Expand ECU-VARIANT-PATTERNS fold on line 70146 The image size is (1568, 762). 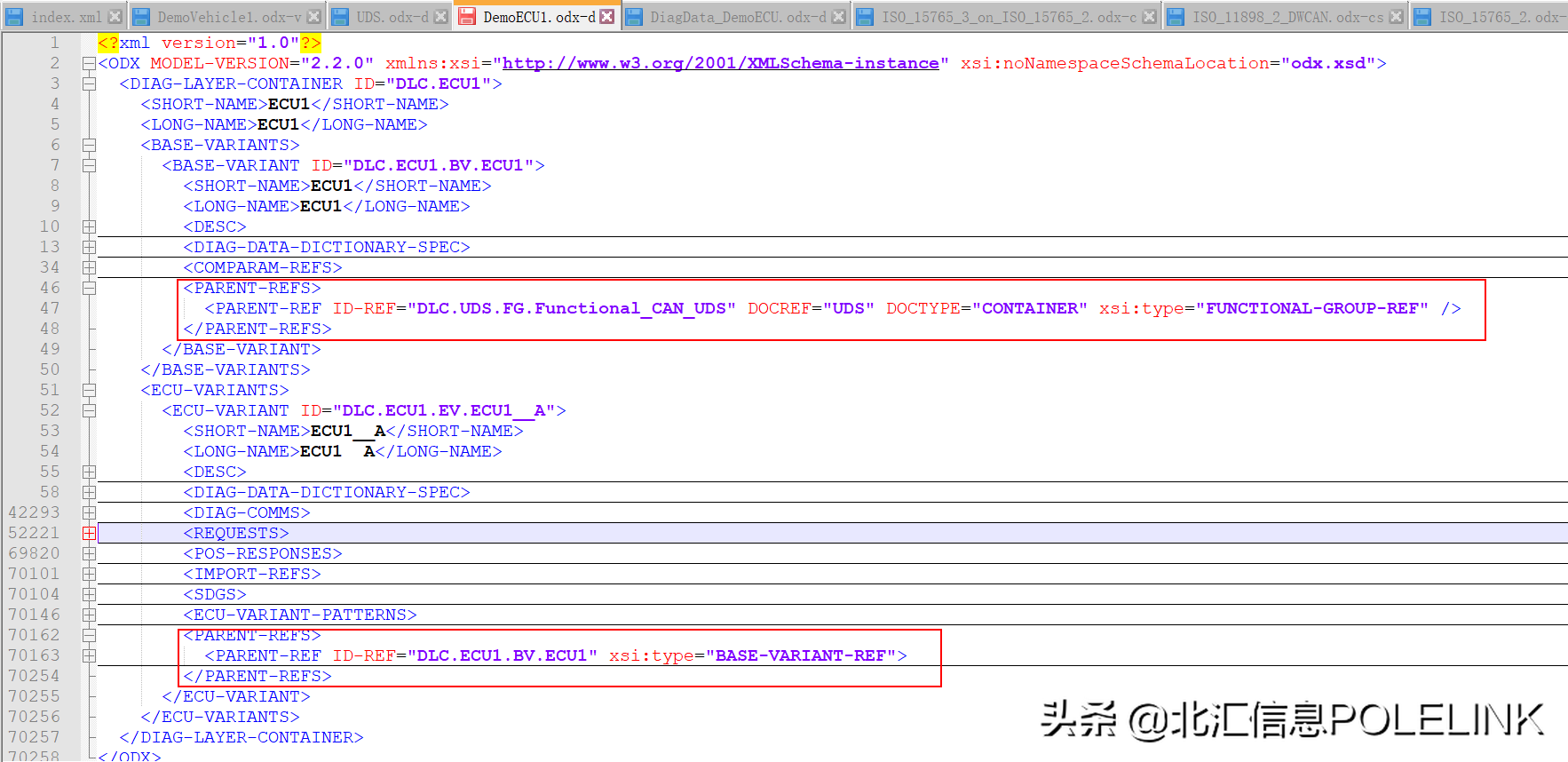coord(89,615)
